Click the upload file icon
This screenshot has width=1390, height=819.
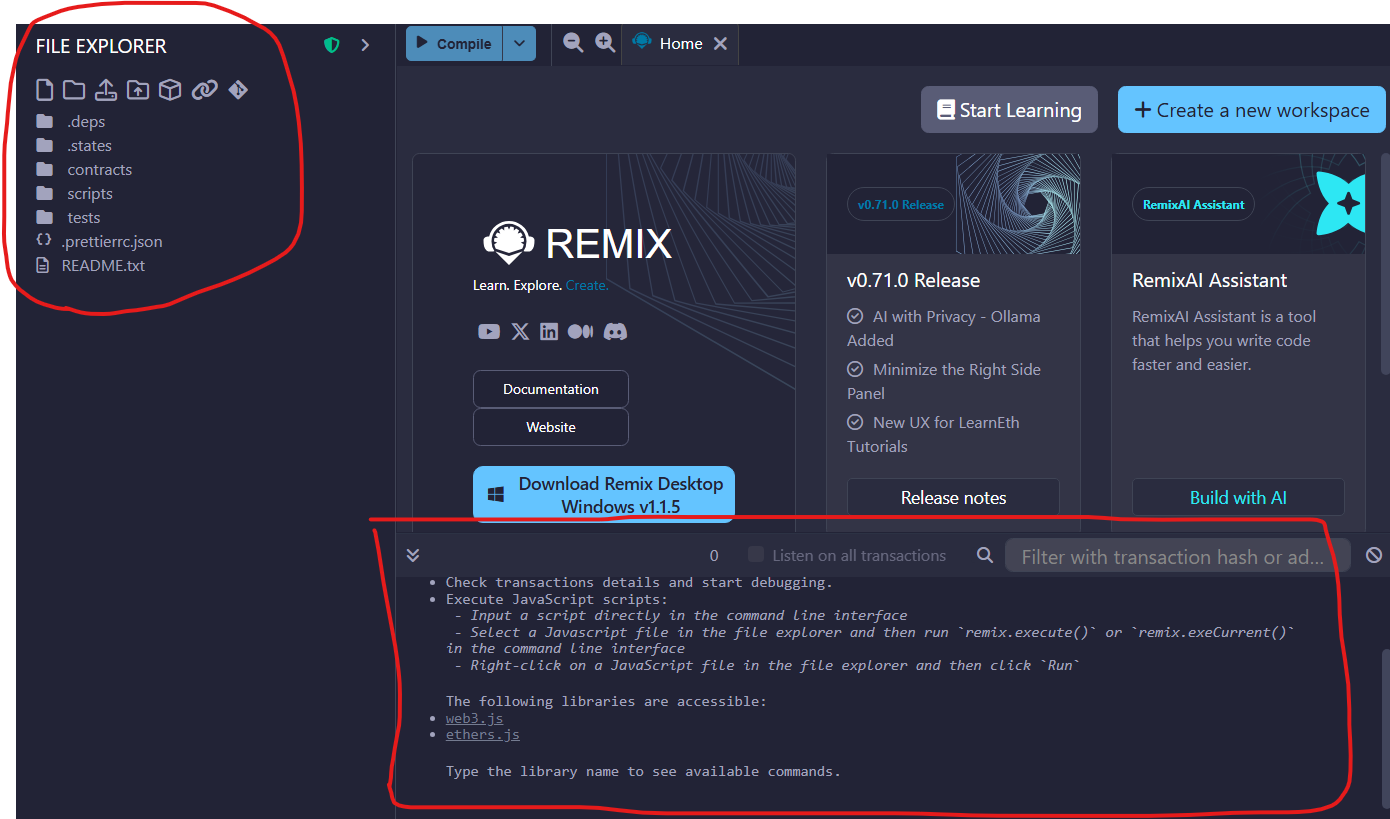[106, 90]
